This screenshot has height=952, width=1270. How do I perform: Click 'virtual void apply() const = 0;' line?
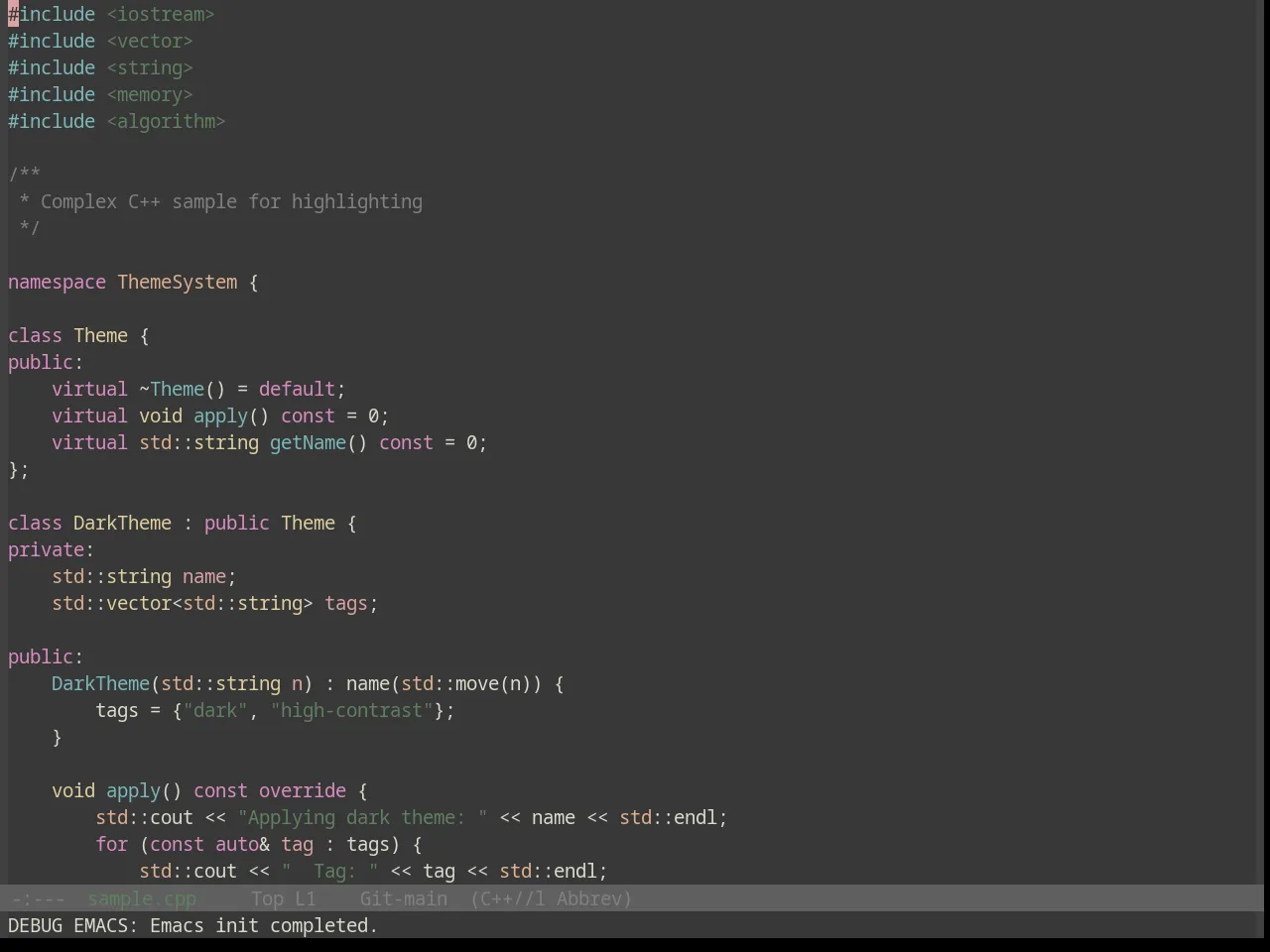(220, 416)
